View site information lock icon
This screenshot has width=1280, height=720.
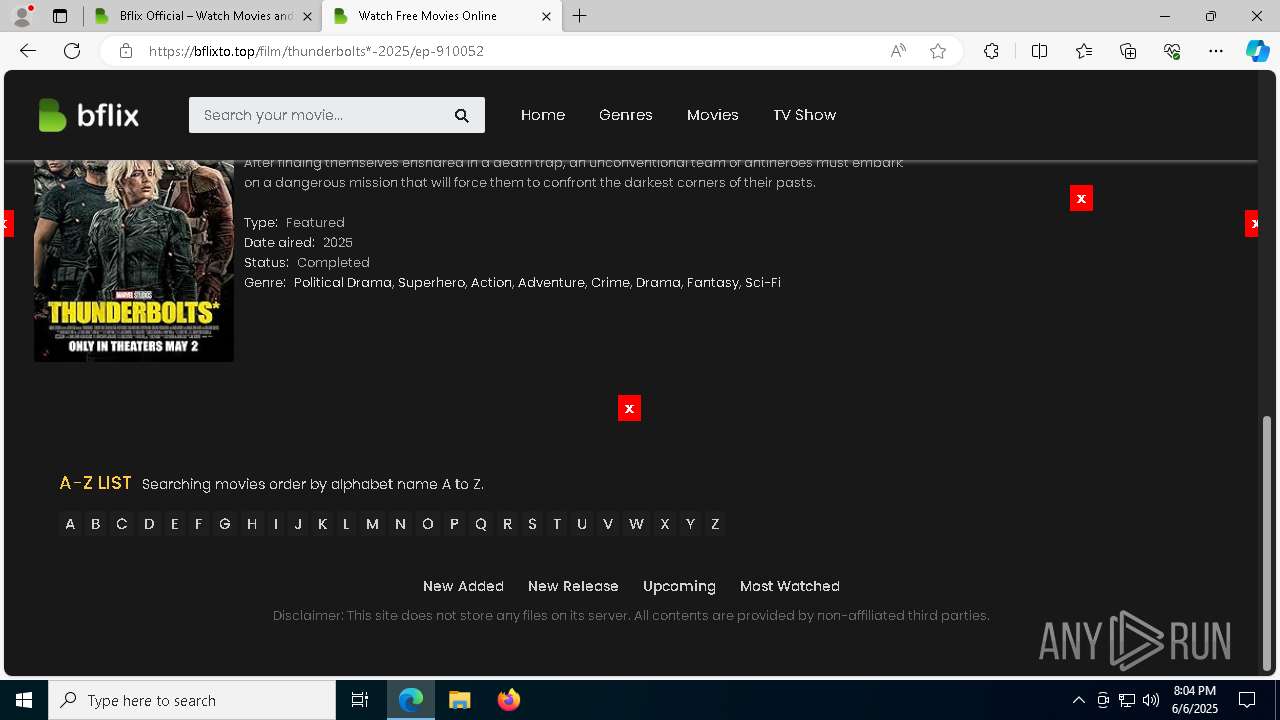pos(126,51)
